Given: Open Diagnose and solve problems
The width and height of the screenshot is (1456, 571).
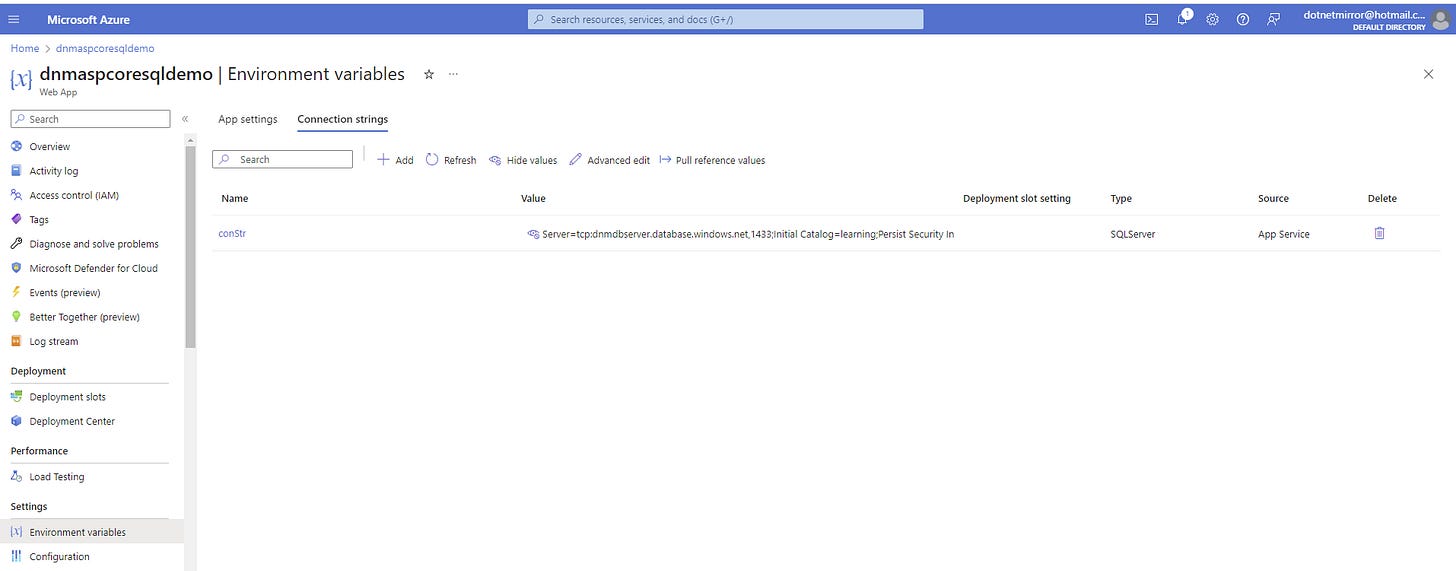Looking at the screenshot, I should 94,244.
